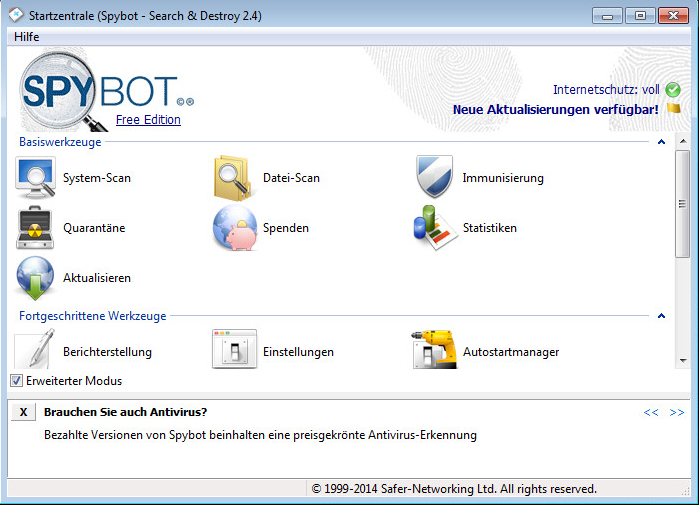This screenshot has height=505, width=699.
Task: Open the Berichterstellung pen icon
Action: click(35, 349)
